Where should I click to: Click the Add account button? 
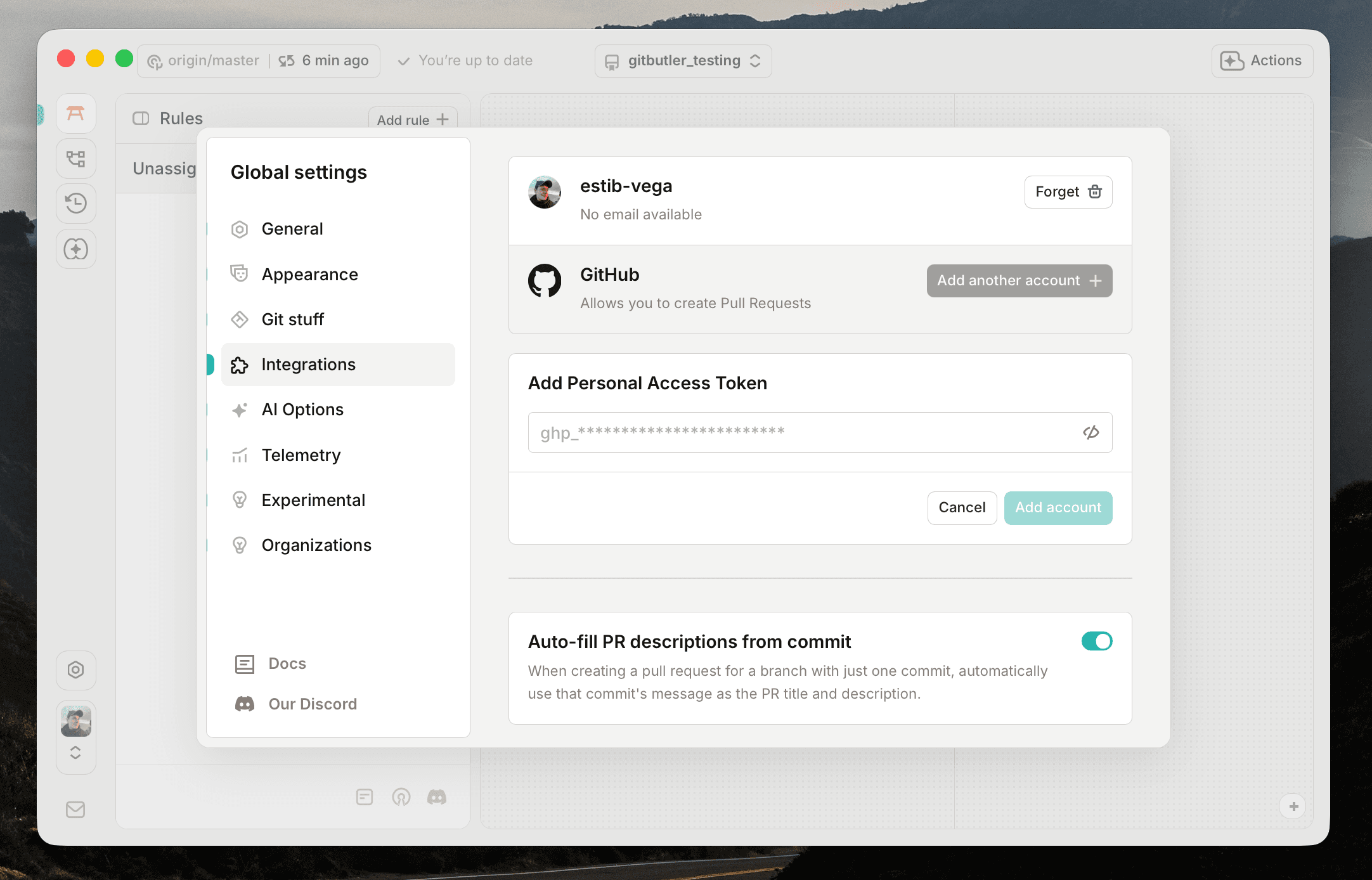pos(1058,507)
